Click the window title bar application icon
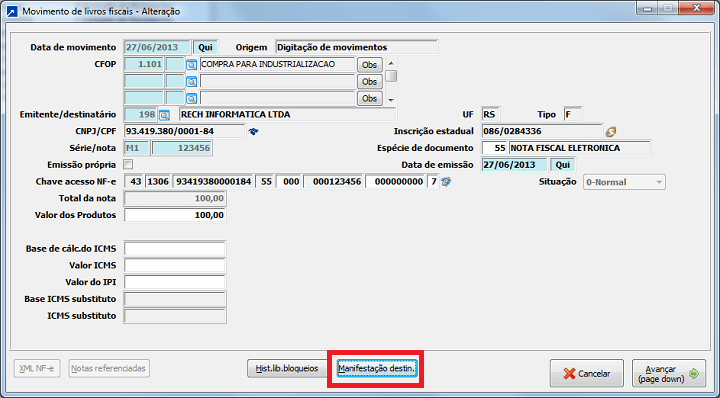 click(12, 11)
